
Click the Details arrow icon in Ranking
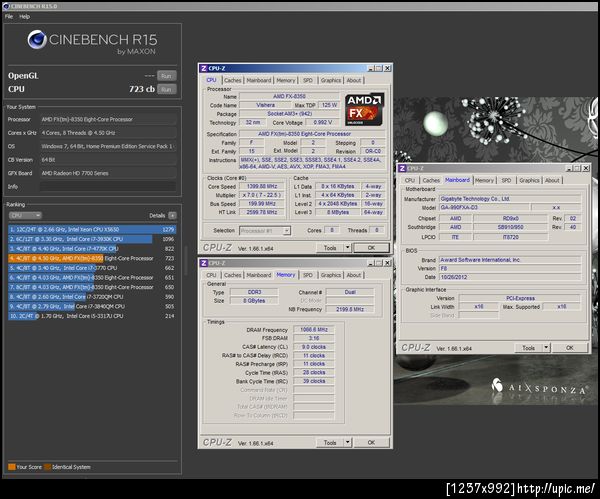pos(173,215)
